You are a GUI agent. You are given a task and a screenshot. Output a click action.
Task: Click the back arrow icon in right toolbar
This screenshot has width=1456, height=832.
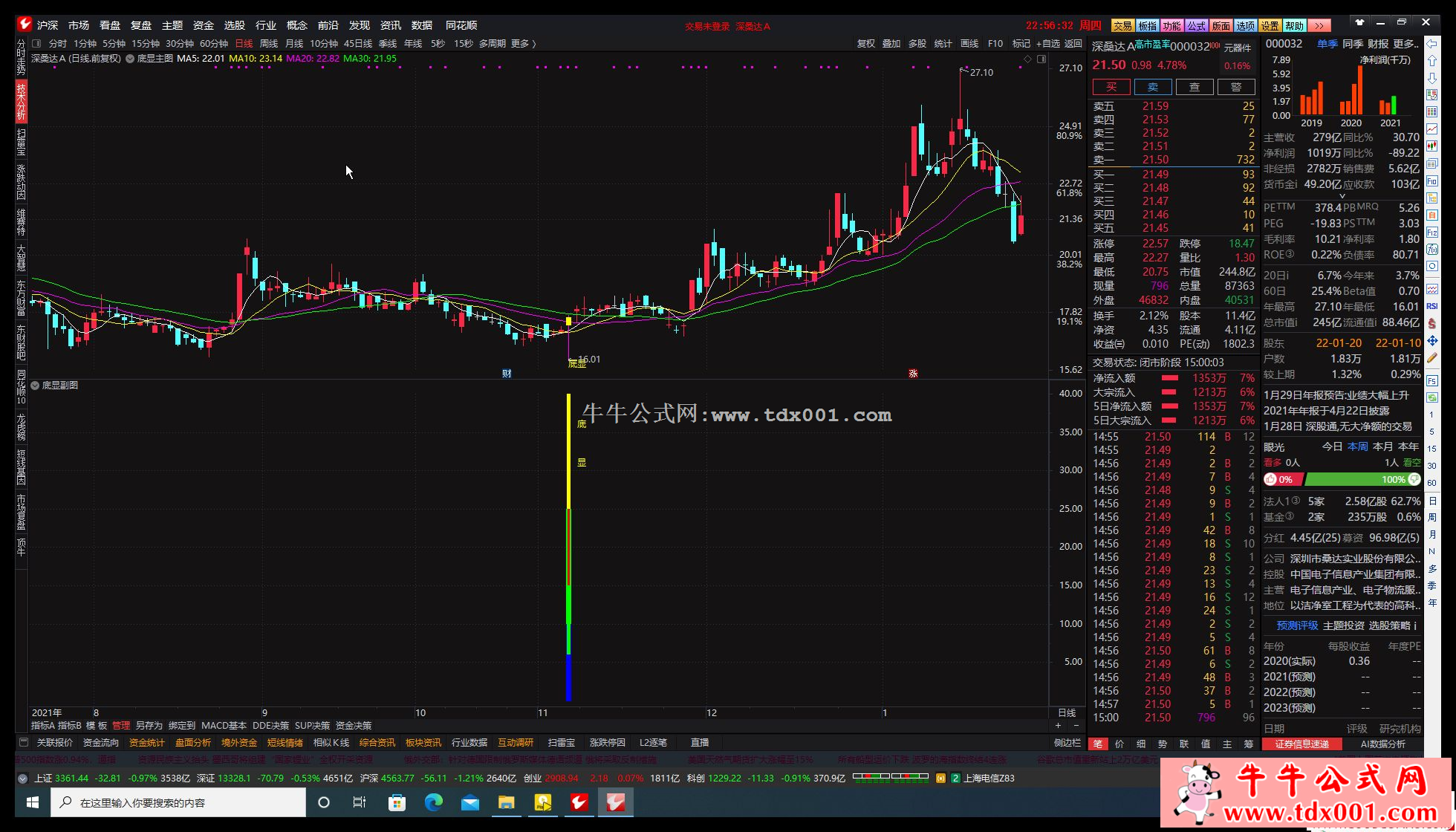click(x=1432, y=44)
